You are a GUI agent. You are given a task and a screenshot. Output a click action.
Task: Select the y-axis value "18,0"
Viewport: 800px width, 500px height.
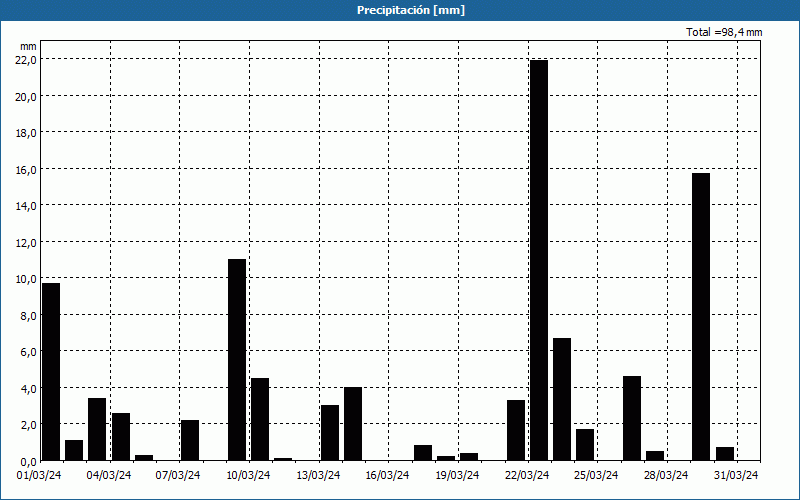27,133
